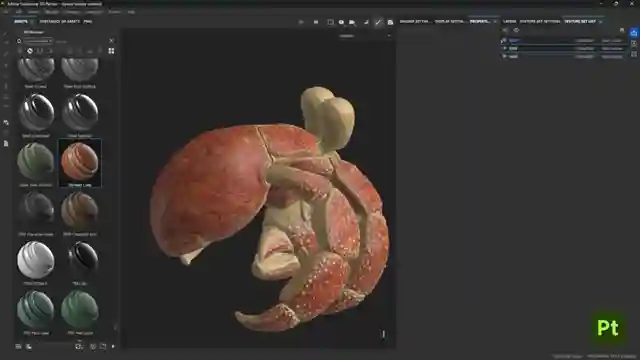Image resolution: width=640 pixels, height=360 pixels.
Task: Switch to the Substance 3D Assets tab
Action: tap(60, 22)
